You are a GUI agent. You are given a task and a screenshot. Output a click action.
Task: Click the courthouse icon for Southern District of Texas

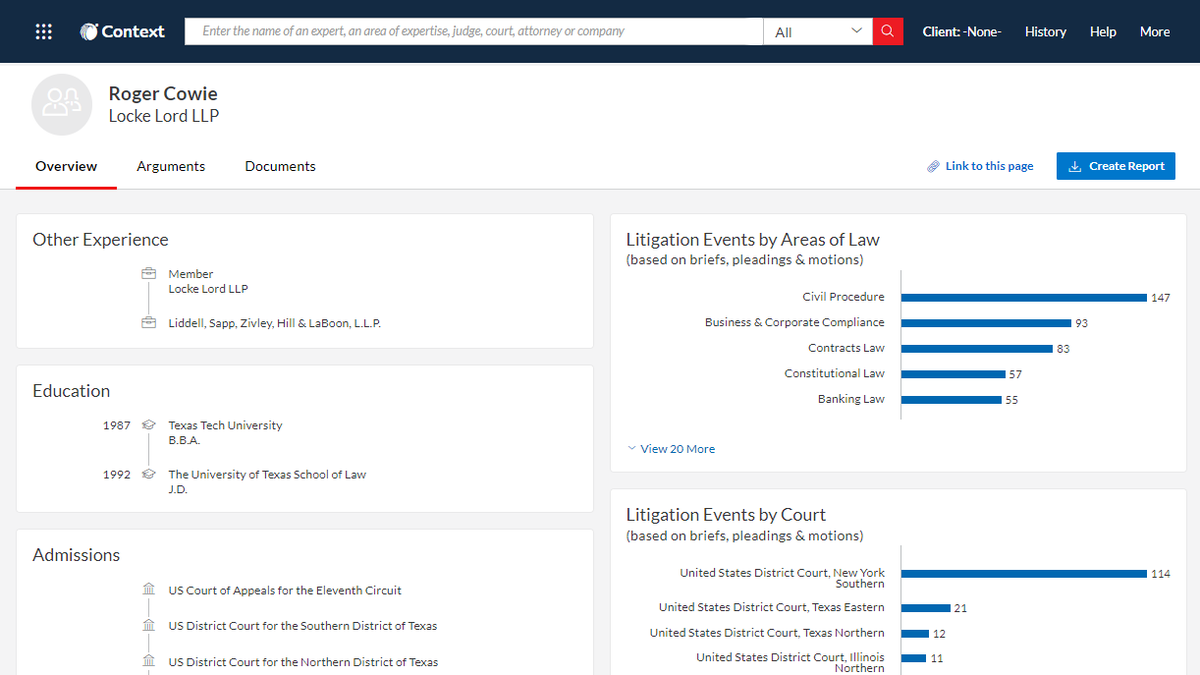click(149, 625)
